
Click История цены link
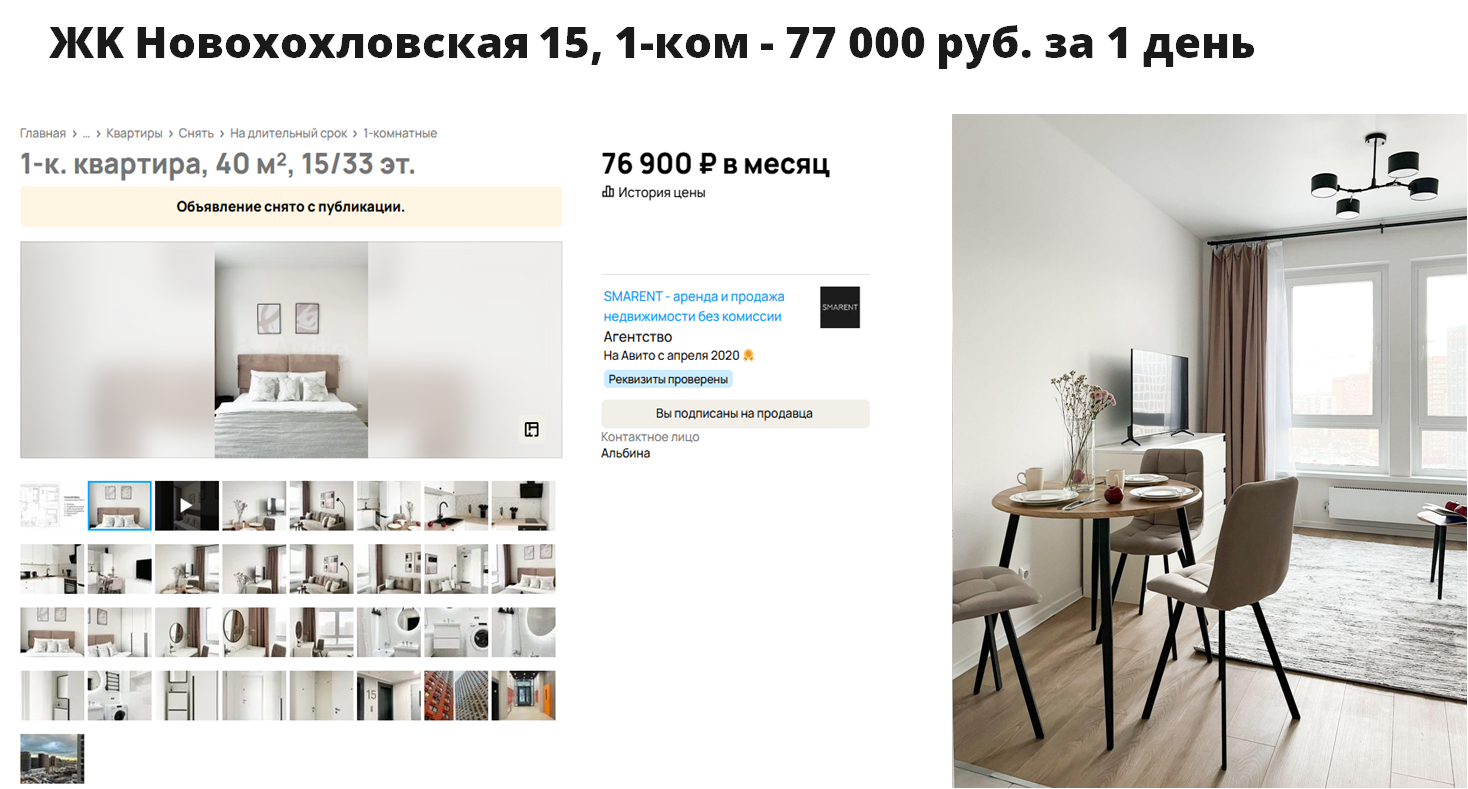[661, 192]
